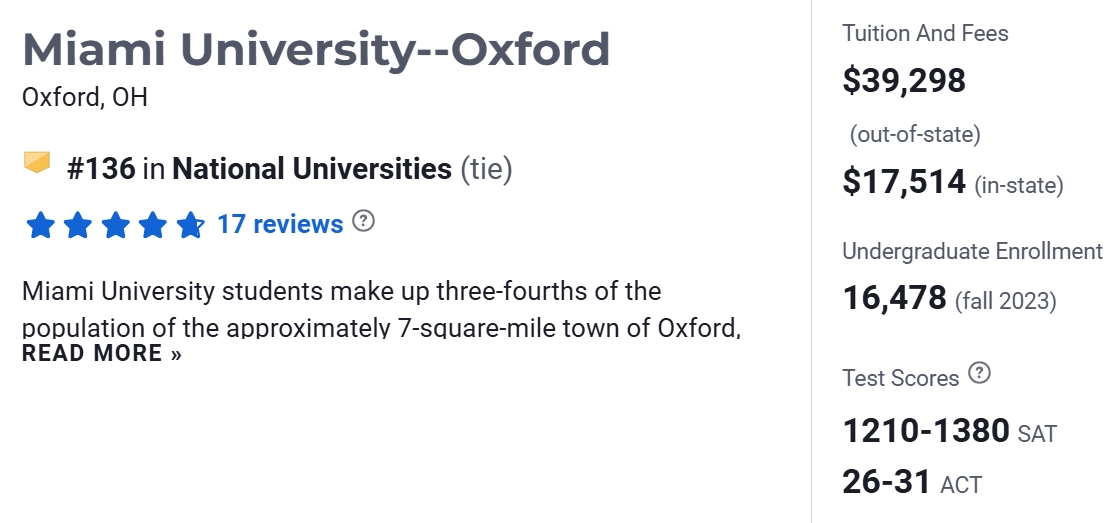1120x523 pixels.
Task: Open the 17 reviews link
Action: pyautogui.click(x=280, y=224)
